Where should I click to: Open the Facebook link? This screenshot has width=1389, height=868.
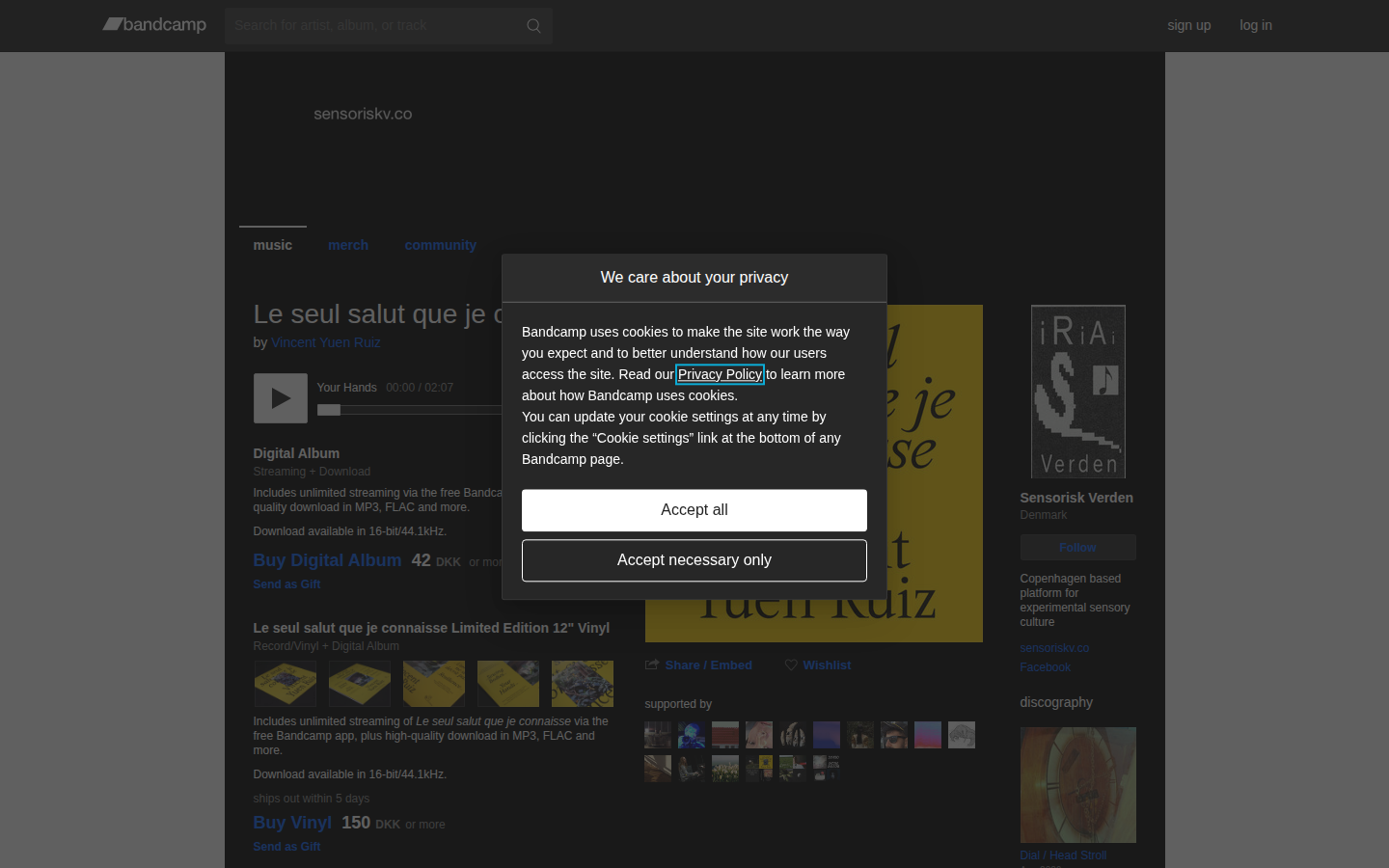coord(1045,667)
